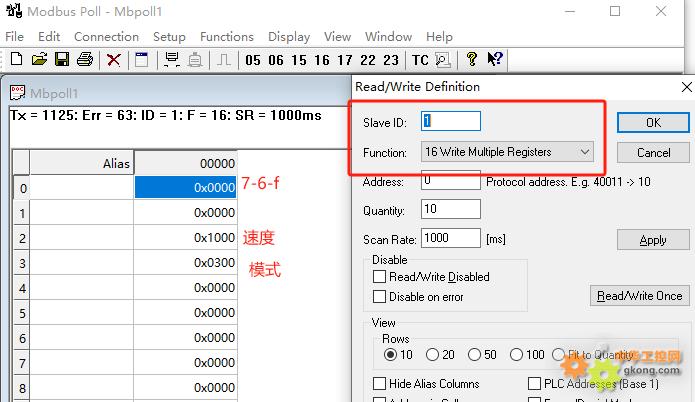Click the window layout toolbar icon

(141, 59)
